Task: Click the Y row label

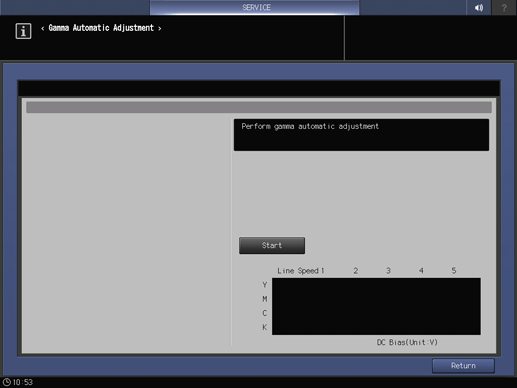Action: pyautogui.click(x=265, y=285)
